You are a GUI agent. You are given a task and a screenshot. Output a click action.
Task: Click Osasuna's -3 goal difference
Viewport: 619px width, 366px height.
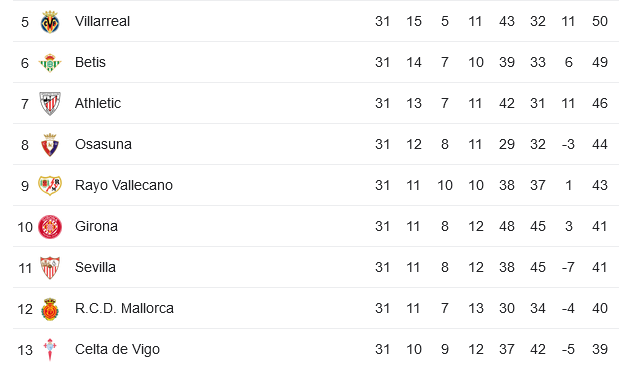point(568,145)
